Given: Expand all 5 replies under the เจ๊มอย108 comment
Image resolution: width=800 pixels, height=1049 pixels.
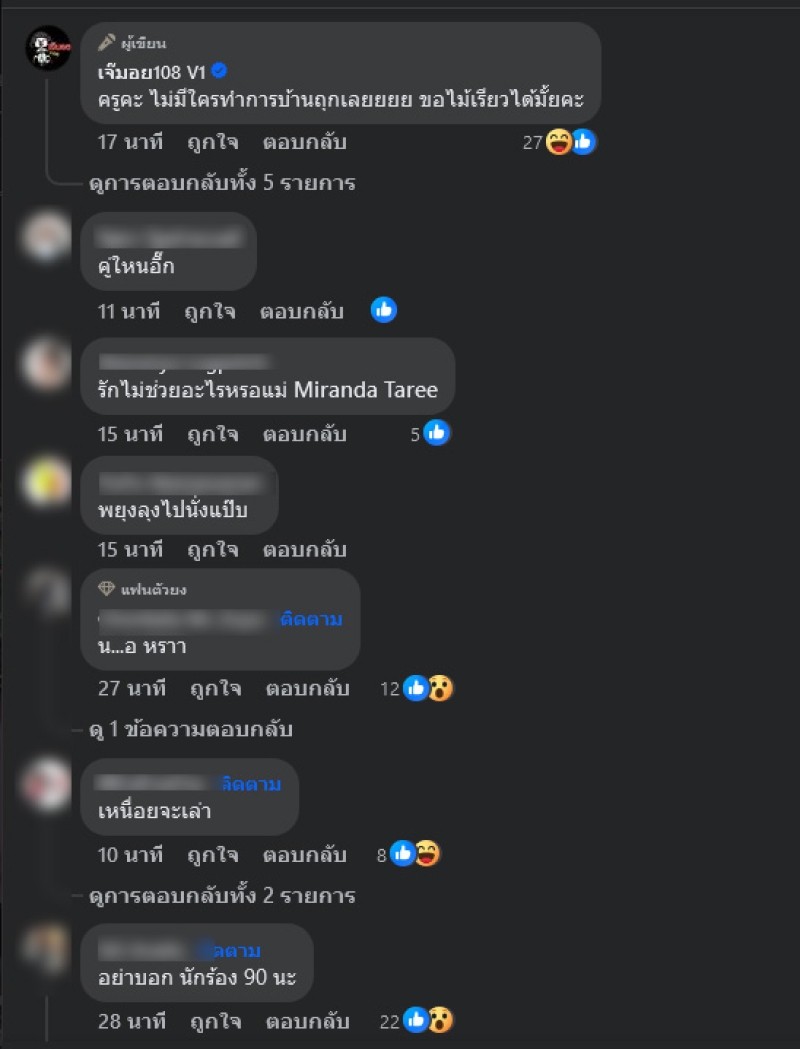Looking at the screenshot, I should coord(222,183).
